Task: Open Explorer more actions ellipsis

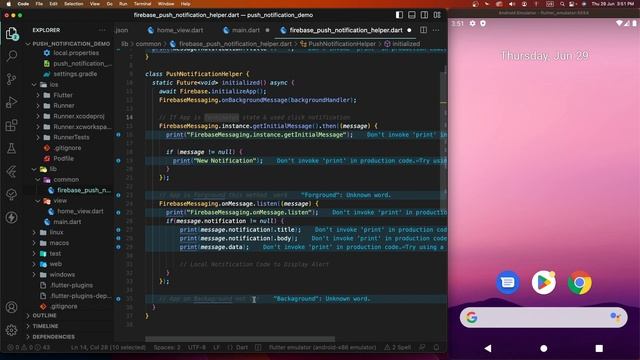Action: (x=102, y=30)
